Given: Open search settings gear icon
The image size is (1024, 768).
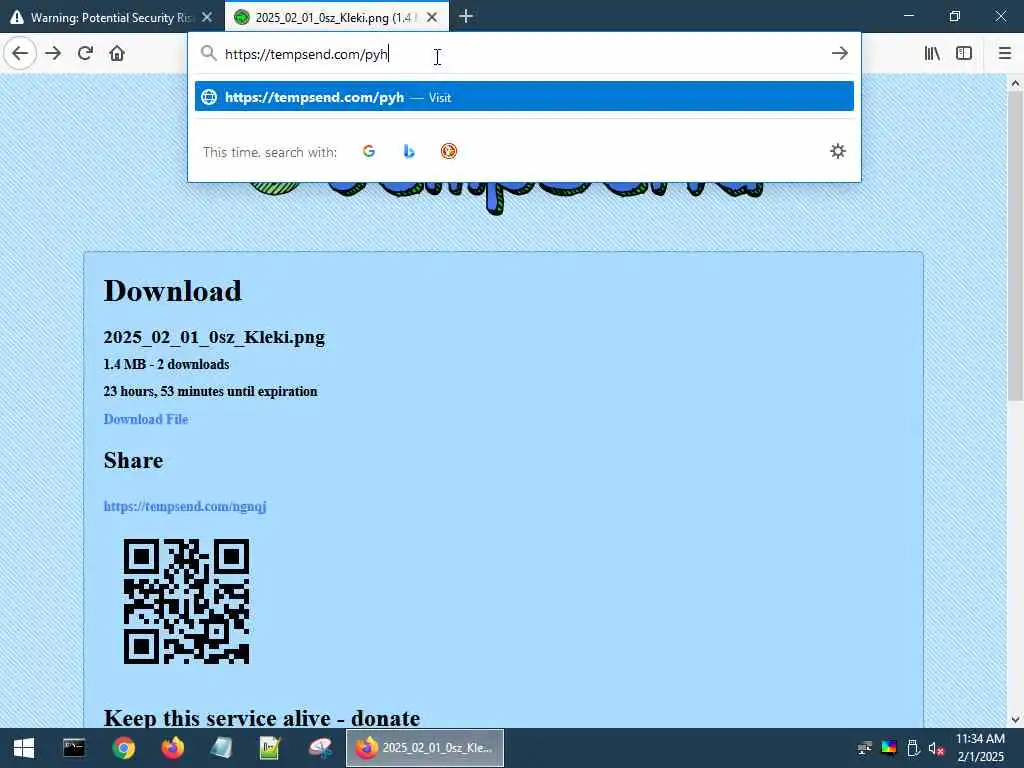Looking at the screenshot, I should pos(838,152).
